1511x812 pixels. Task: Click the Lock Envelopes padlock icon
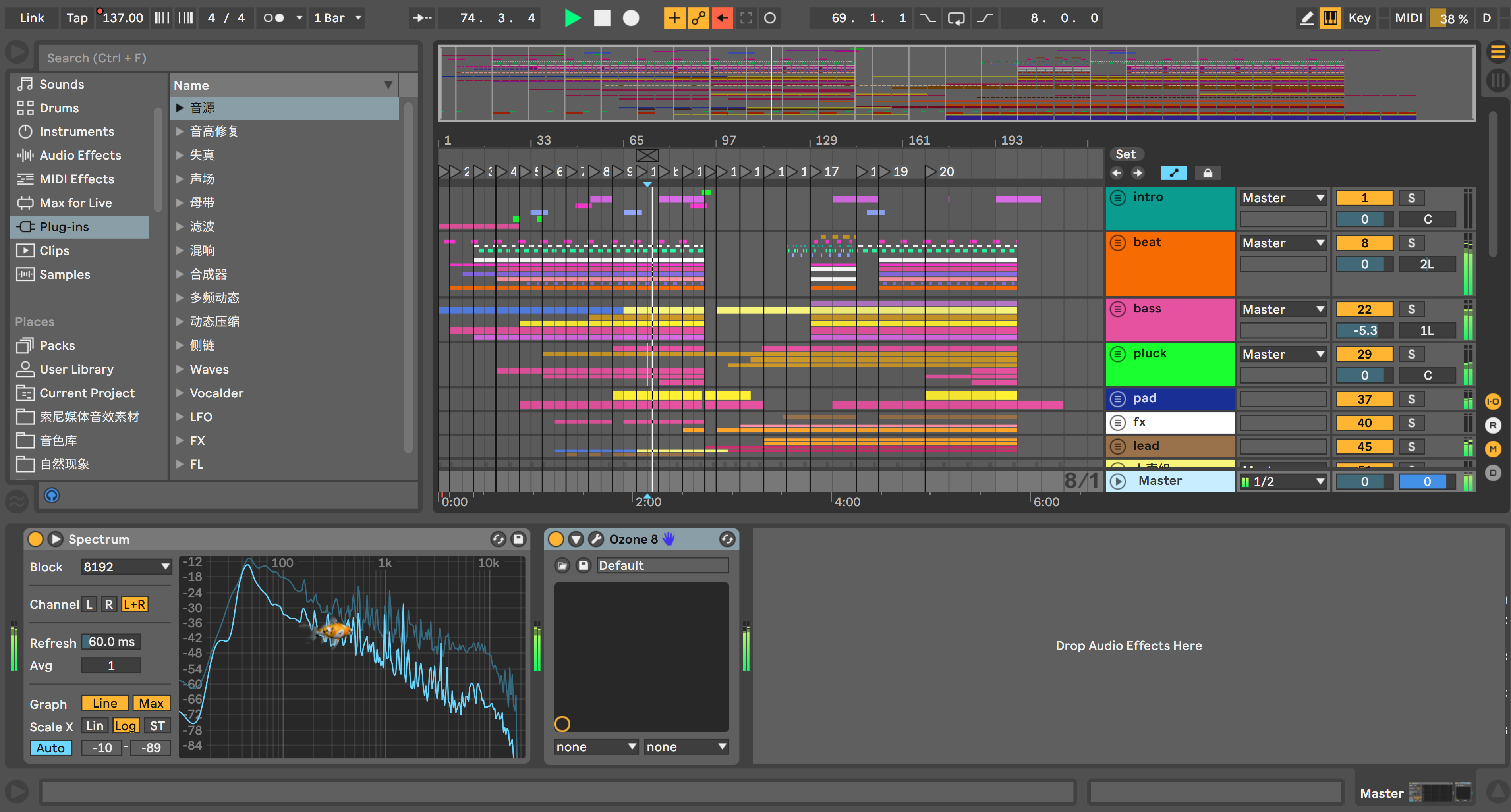click(1208, 173)
